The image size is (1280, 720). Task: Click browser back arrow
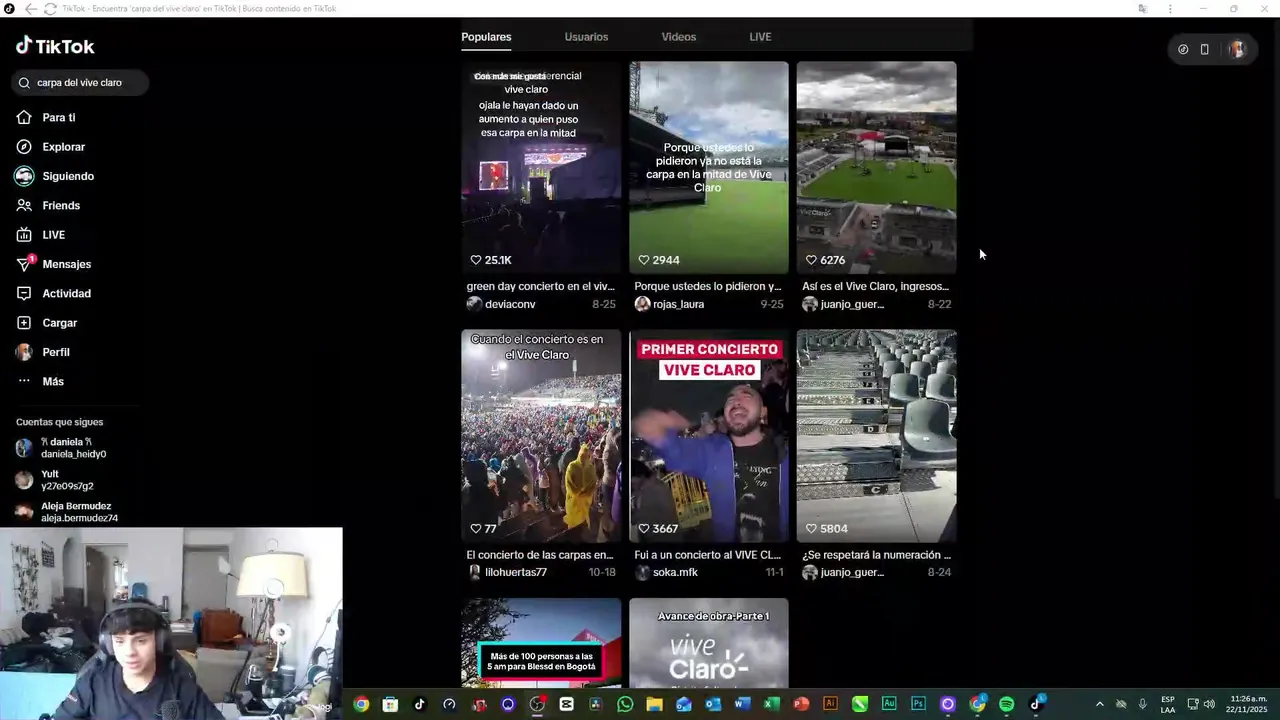[31, 9]
